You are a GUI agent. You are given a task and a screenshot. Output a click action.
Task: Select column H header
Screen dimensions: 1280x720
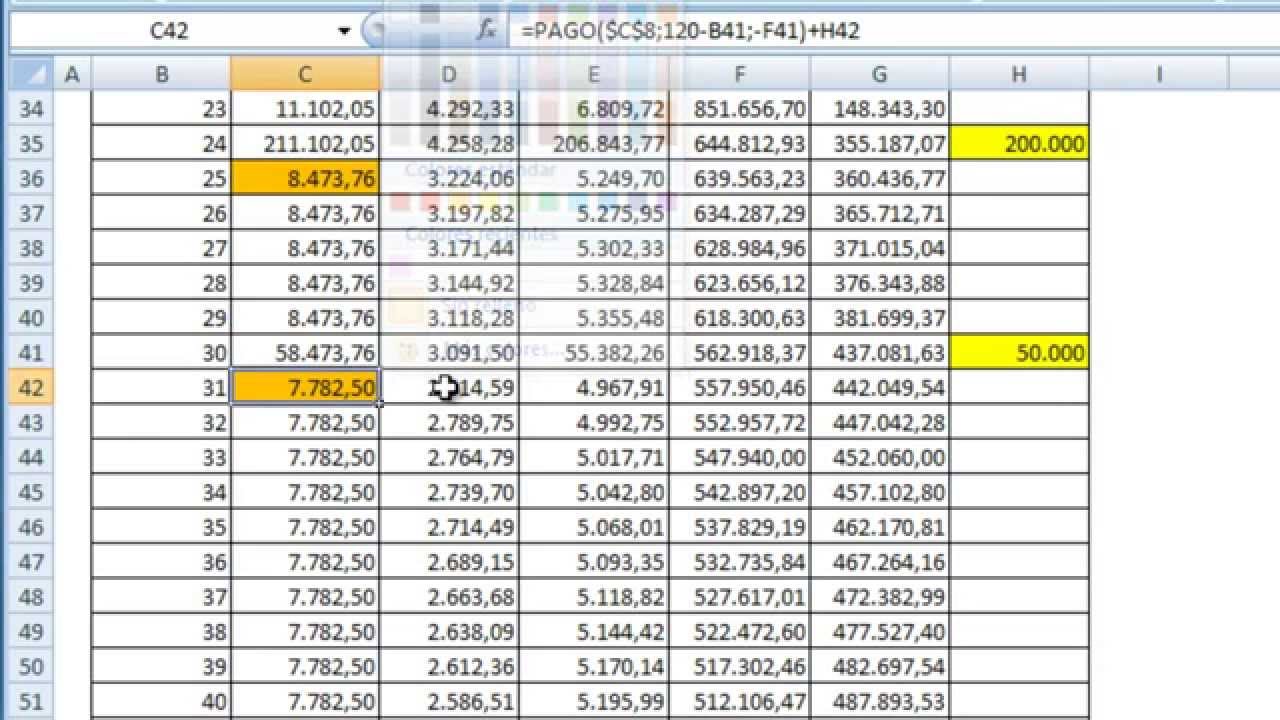[x=1019, y=74]
